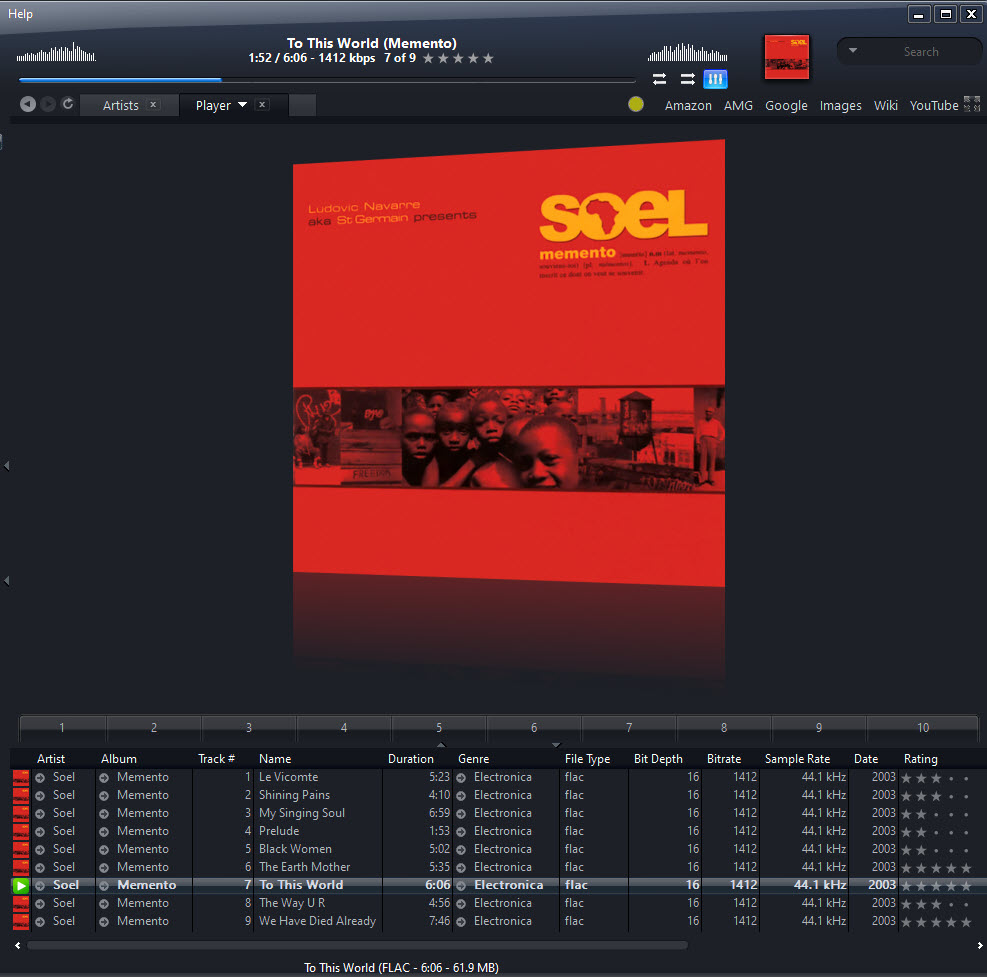
Task: Click the back navigation arrow
Action: click(x=27, y=104)
